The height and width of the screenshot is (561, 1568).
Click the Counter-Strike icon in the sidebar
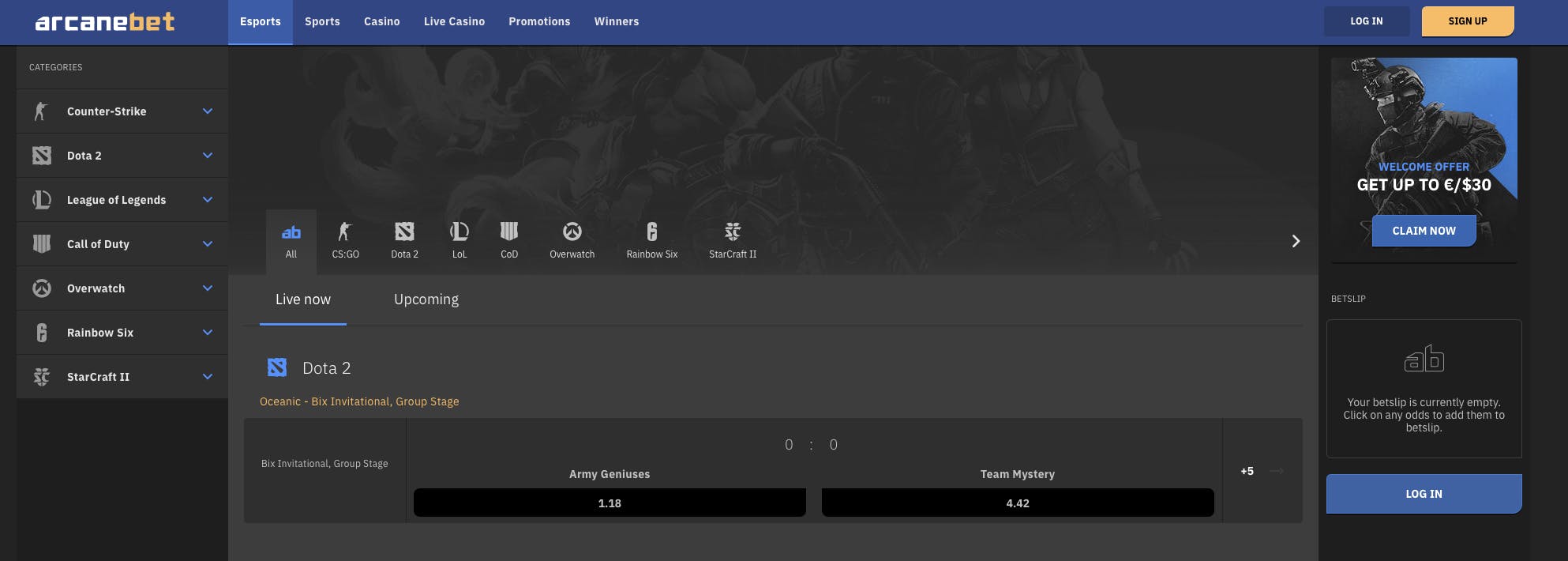[x=41, y=111]
